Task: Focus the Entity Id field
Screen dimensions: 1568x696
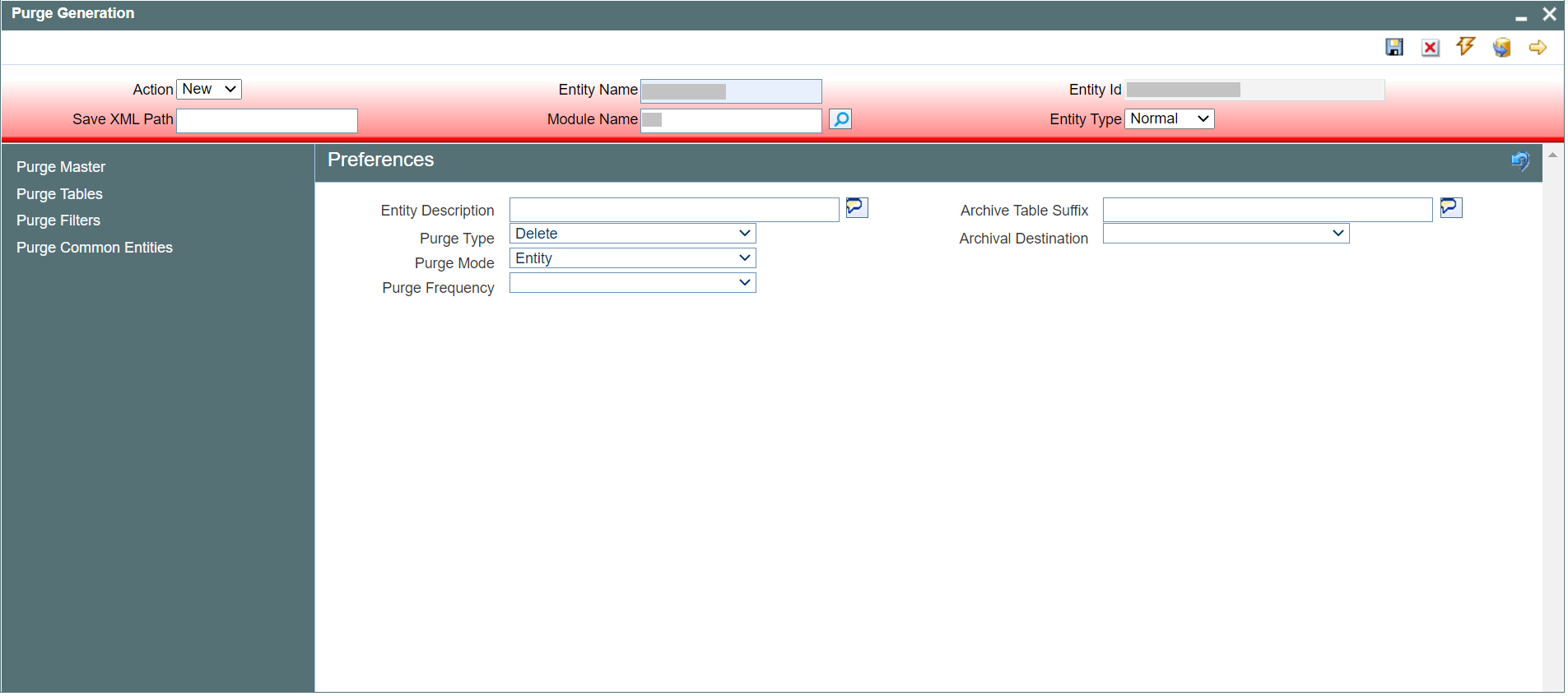Action: [1255, 90]
